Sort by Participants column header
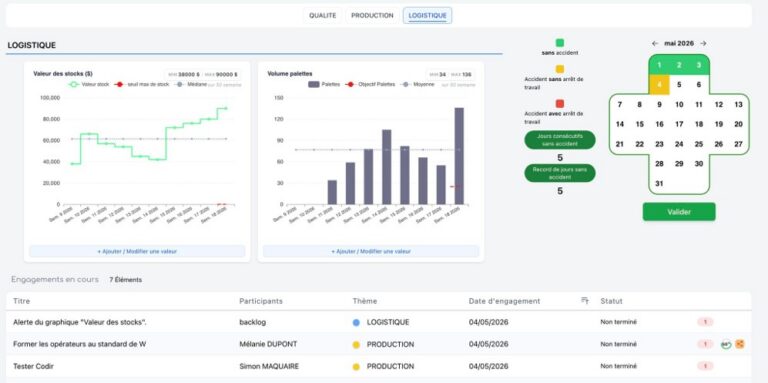768x383 pixels. click(x=261, y=301)
